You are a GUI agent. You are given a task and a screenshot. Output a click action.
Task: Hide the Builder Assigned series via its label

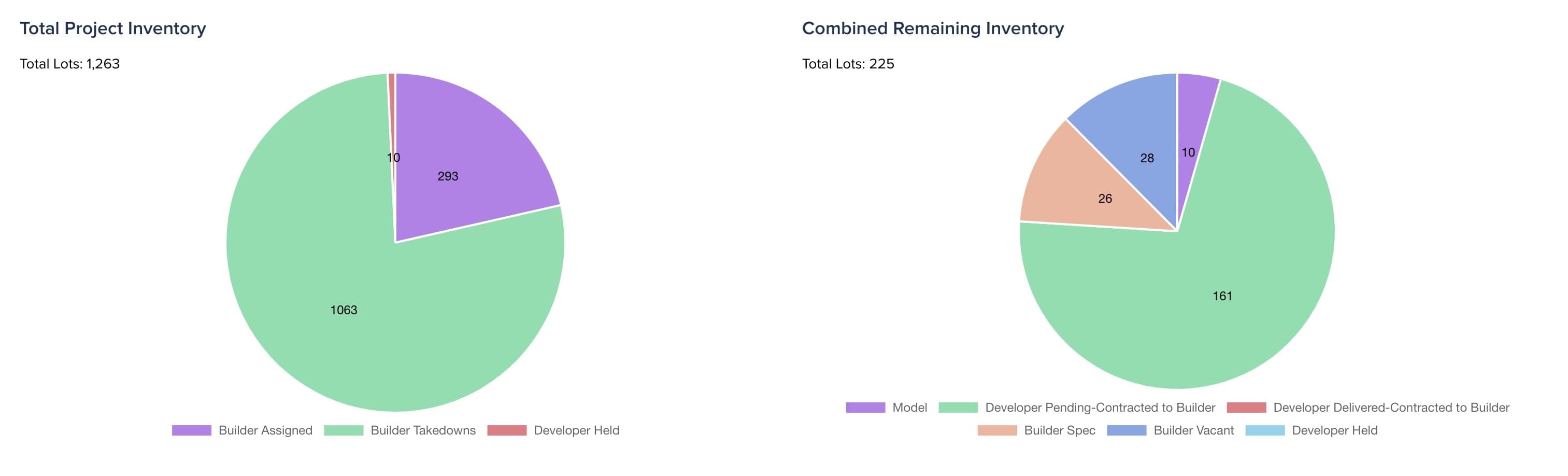pyautogui.click(x=265, y=430)
